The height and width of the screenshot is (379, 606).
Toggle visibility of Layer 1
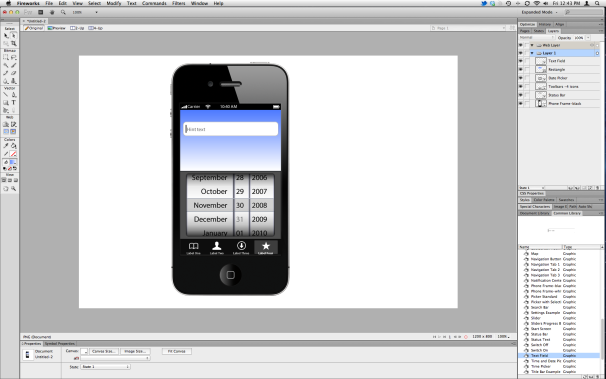point(521,53)
